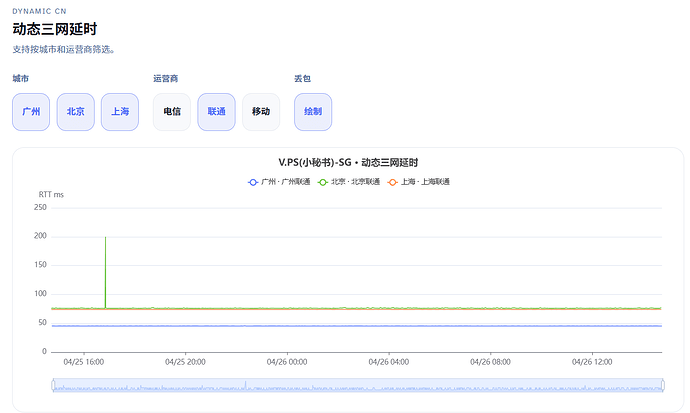Screen dimensions: 690x413
Task: Toggle the 绘制 packet loss option
Action: coord(313,112)
